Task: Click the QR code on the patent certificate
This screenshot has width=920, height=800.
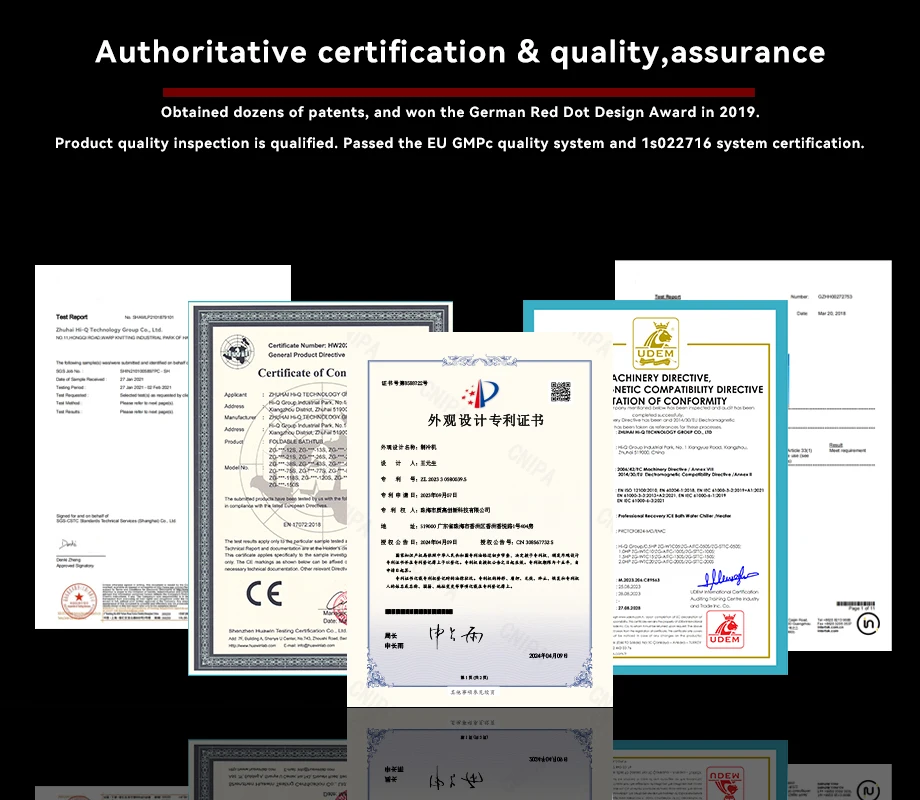Action: tap(560, 391)
